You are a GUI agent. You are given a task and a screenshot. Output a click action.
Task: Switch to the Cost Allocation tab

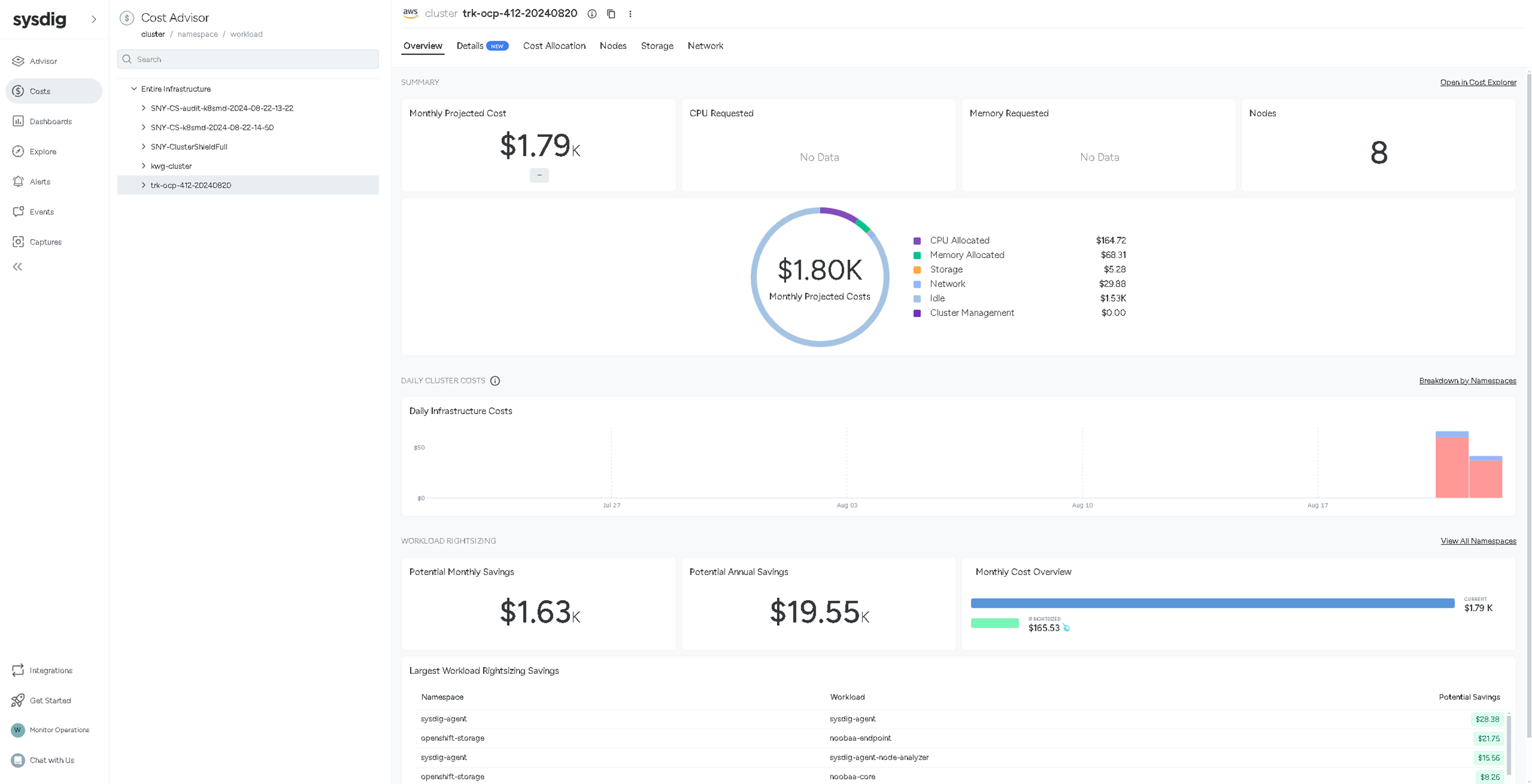554,46
